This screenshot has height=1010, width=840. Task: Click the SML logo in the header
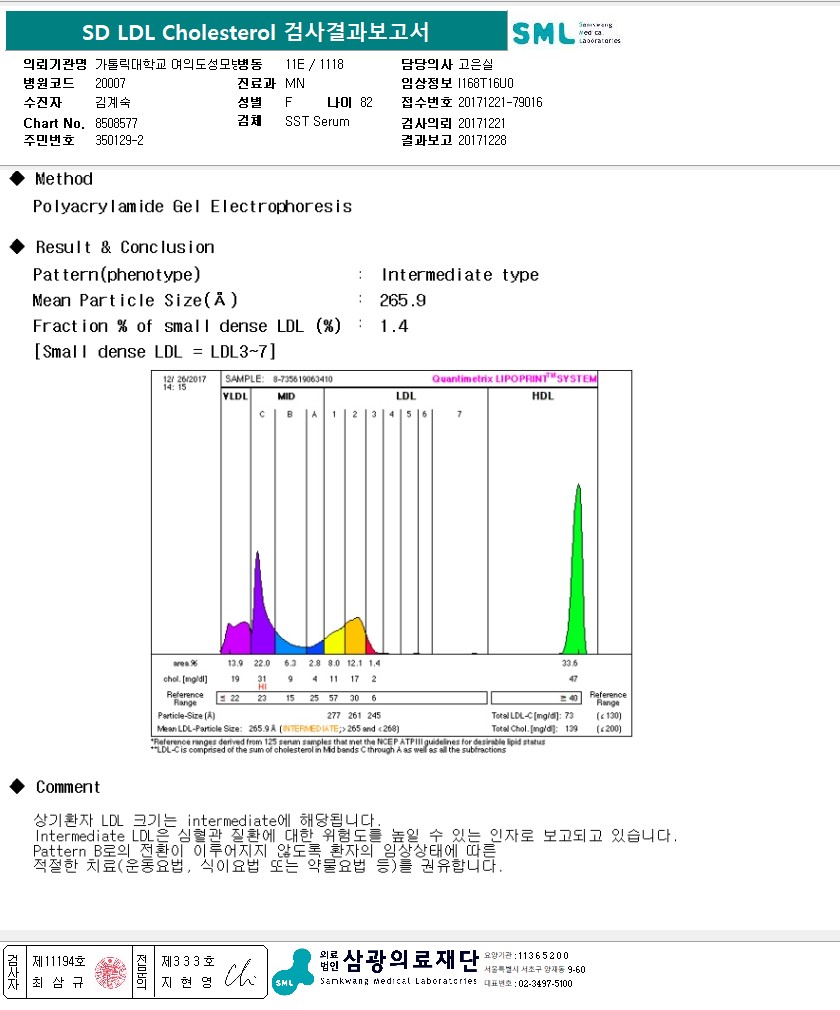(566, 32)
